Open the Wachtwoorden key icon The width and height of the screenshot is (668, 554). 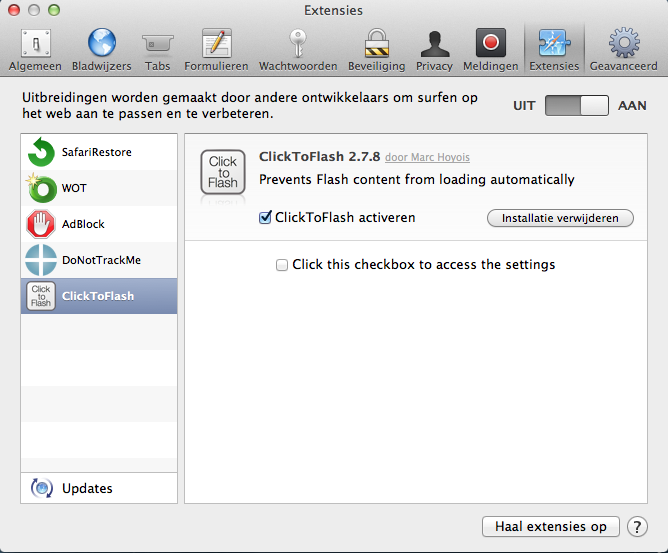coord(298,43)
